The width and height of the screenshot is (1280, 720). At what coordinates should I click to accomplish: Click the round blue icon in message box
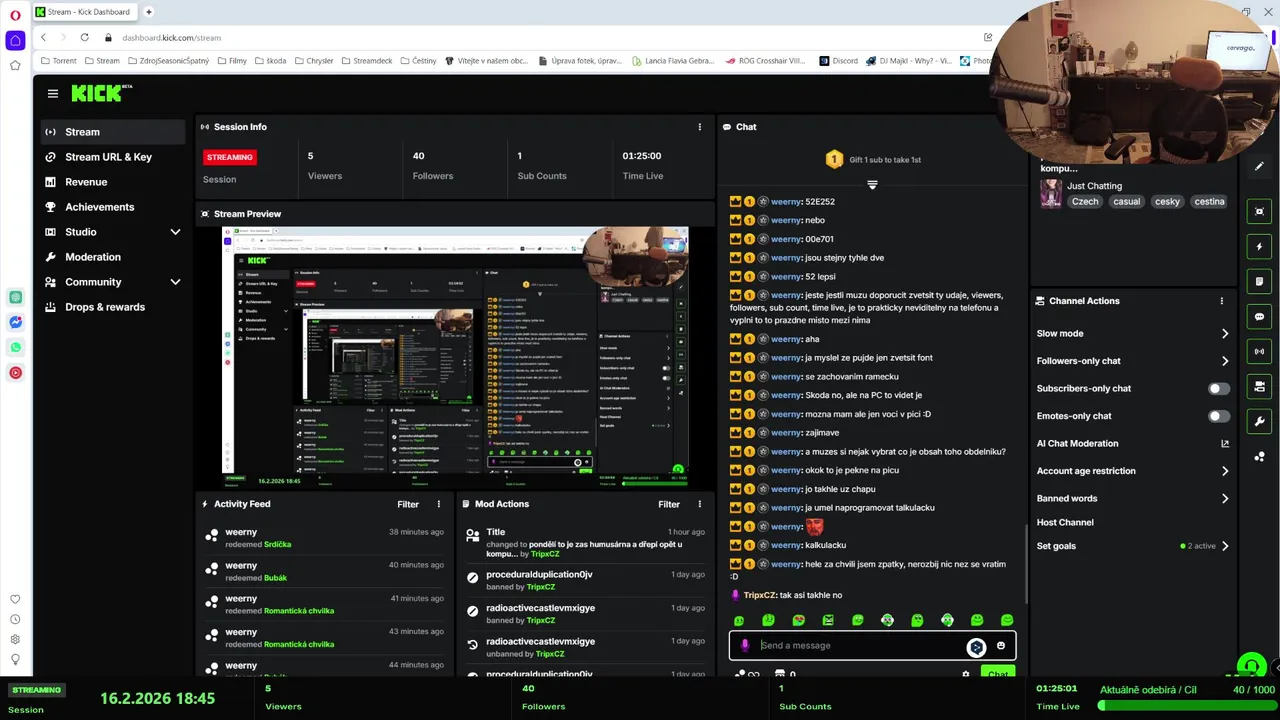976,647
